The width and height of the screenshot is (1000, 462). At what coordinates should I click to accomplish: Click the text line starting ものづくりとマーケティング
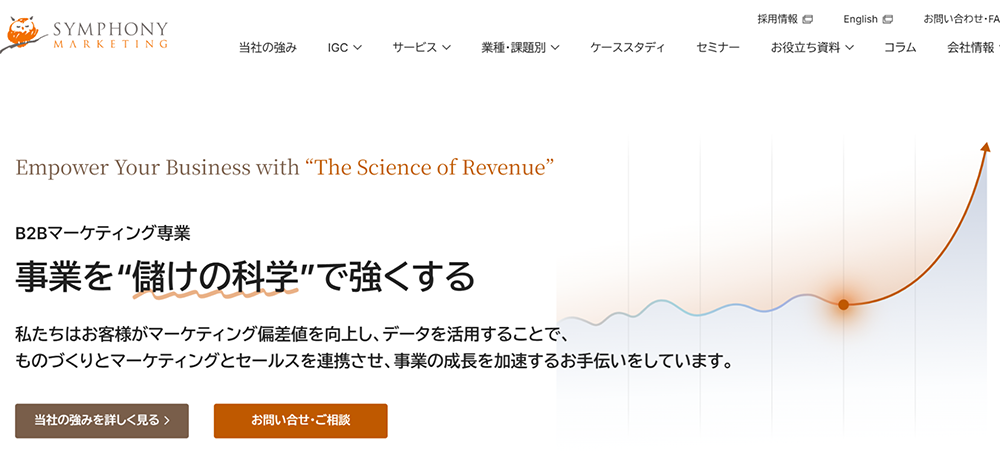372,362
